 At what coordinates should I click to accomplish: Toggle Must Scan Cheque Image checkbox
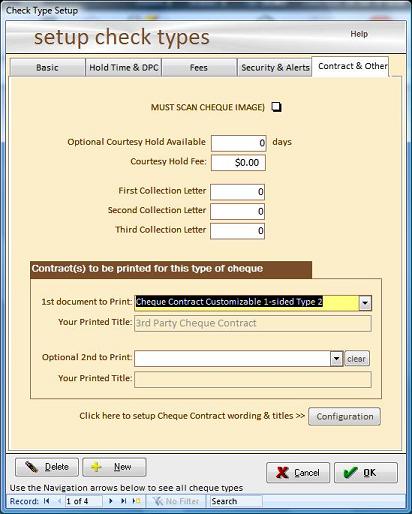click(276, 107)
